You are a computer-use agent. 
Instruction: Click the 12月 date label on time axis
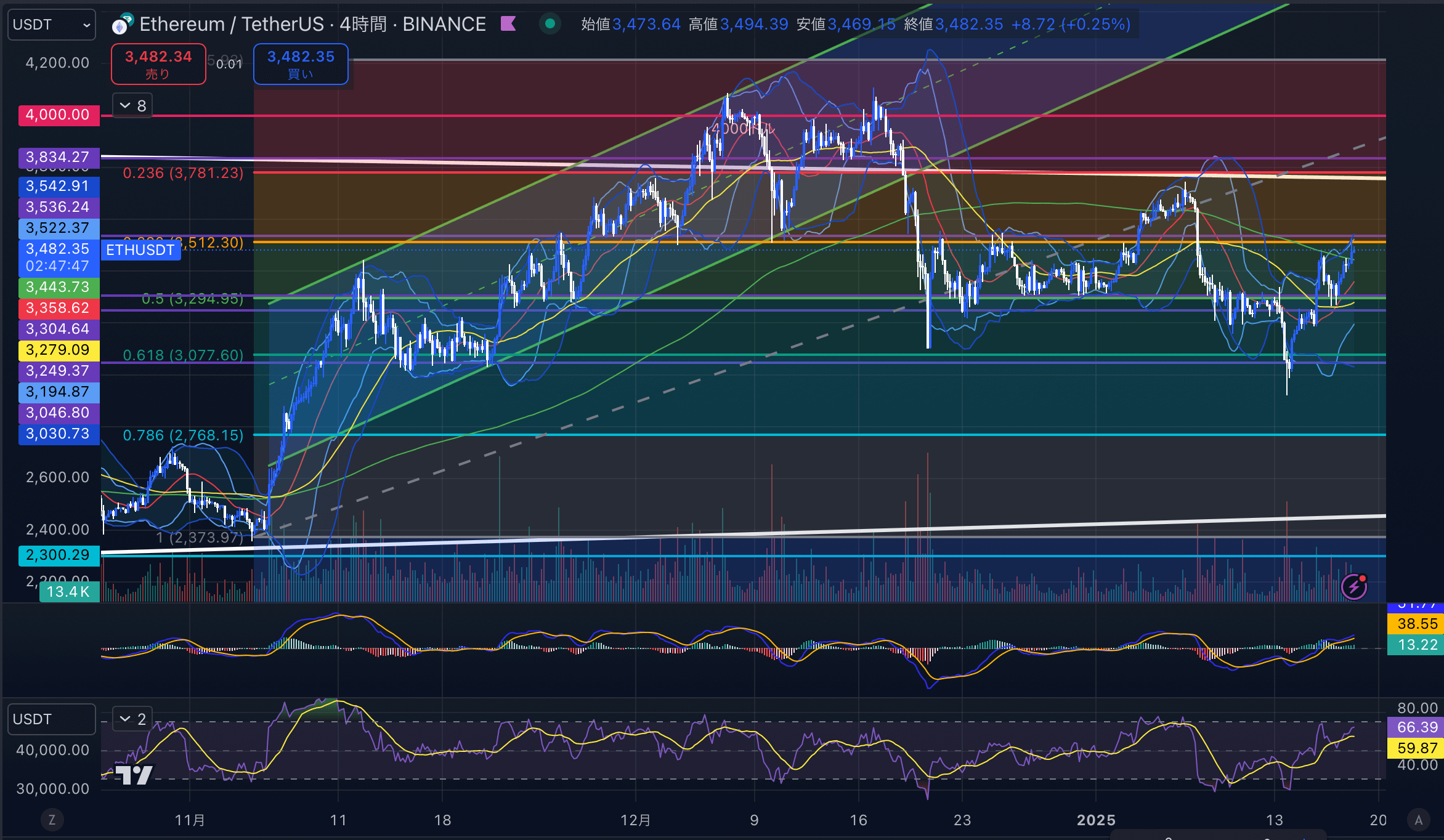click(636, 820)
